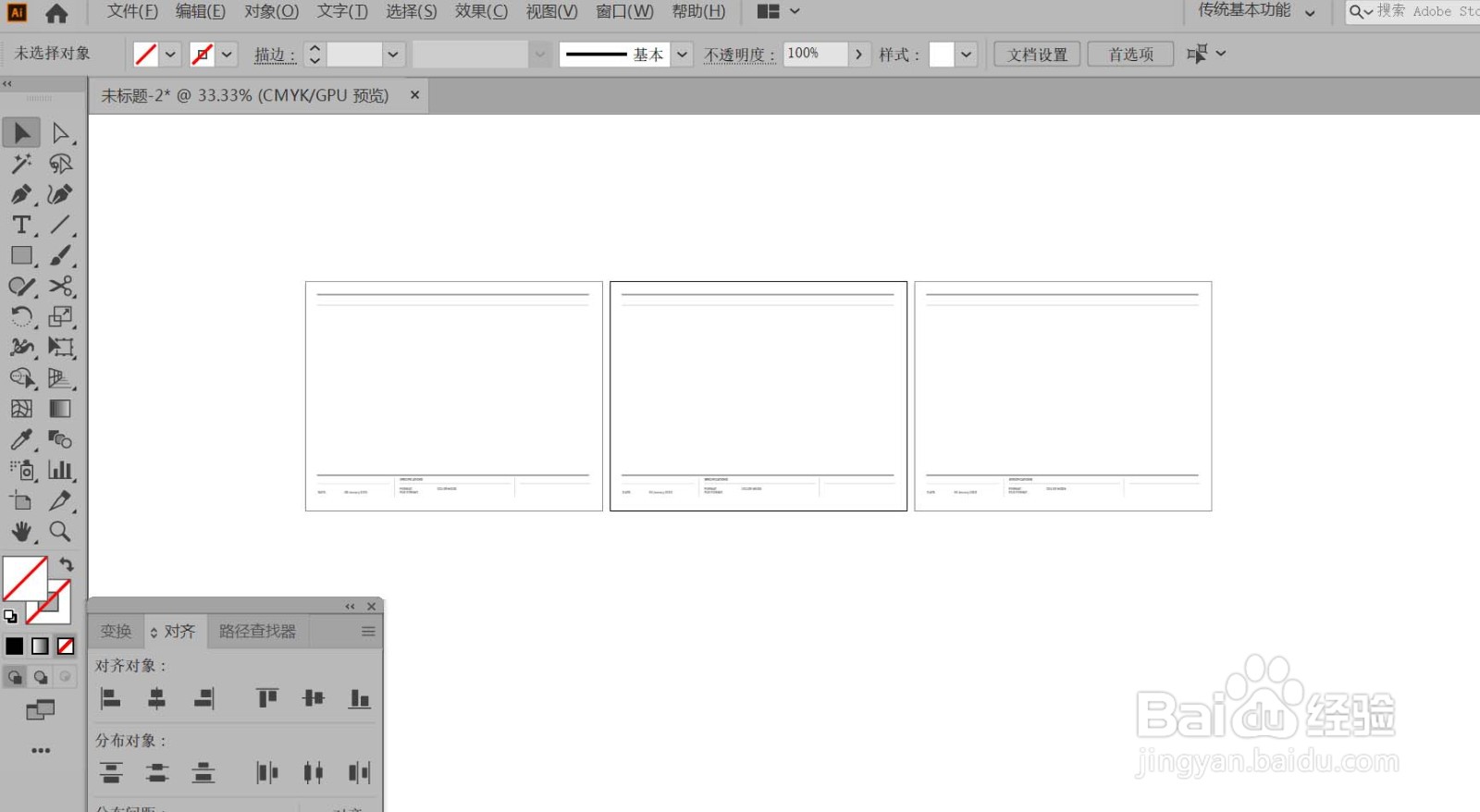Viewport: 1480px width, 812px height.
Task: Select the Free Transform tool
Action: [x=61, y=348]
